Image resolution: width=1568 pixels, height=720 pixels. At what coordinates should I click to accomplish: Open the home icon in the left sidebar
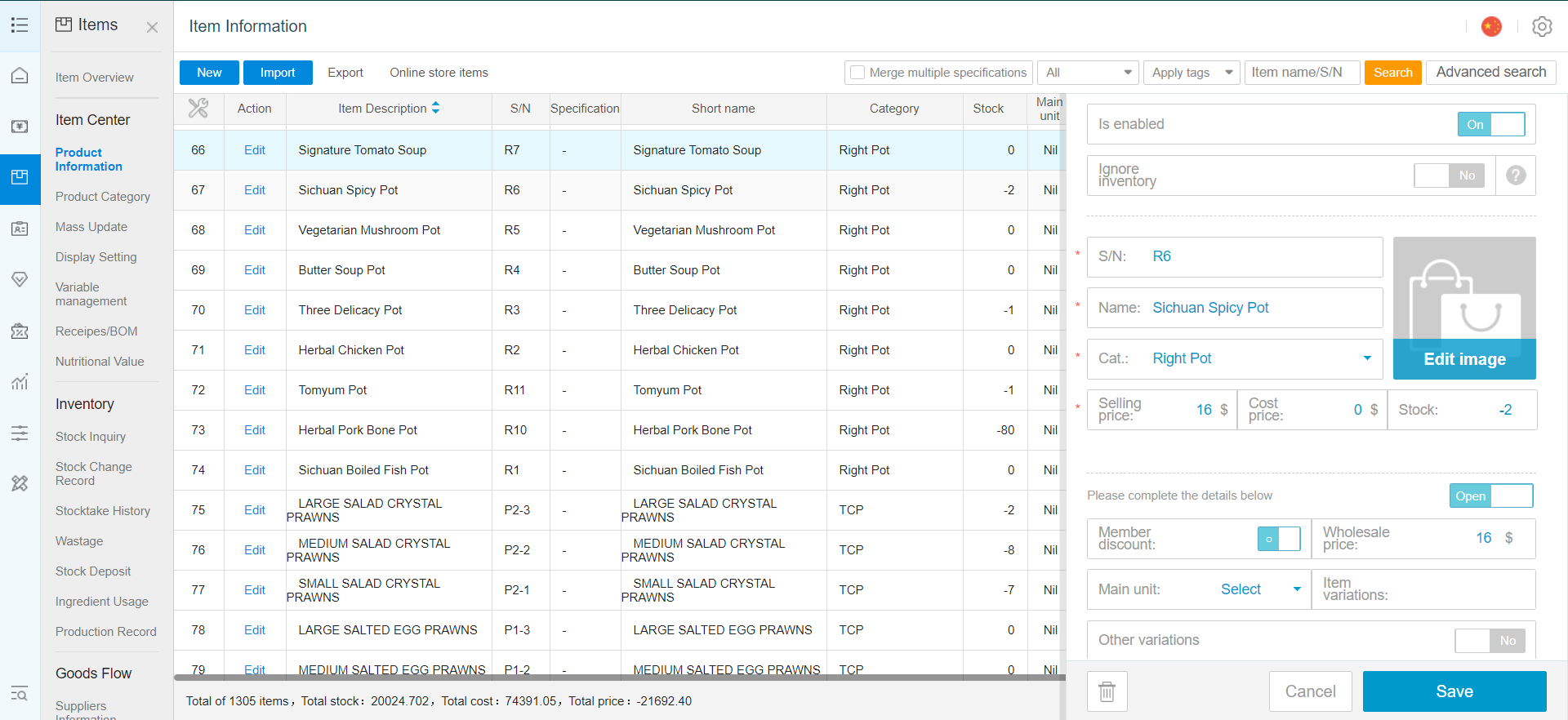[x=20, y=76]
